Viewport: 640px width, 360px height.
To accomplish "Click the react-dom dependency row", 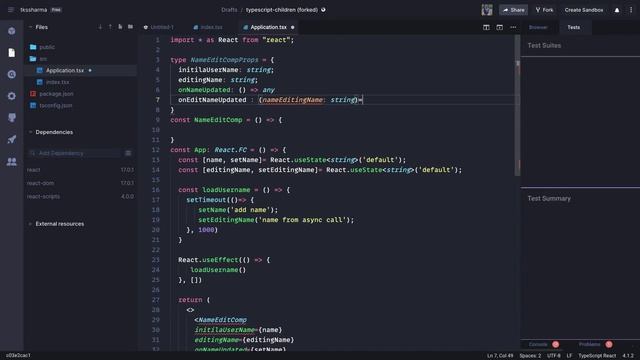I will [x=80, y=183].
